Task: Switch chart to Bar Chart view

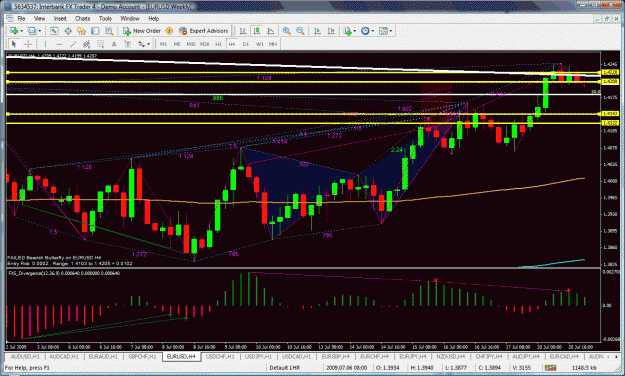Action: coord(243,31)
